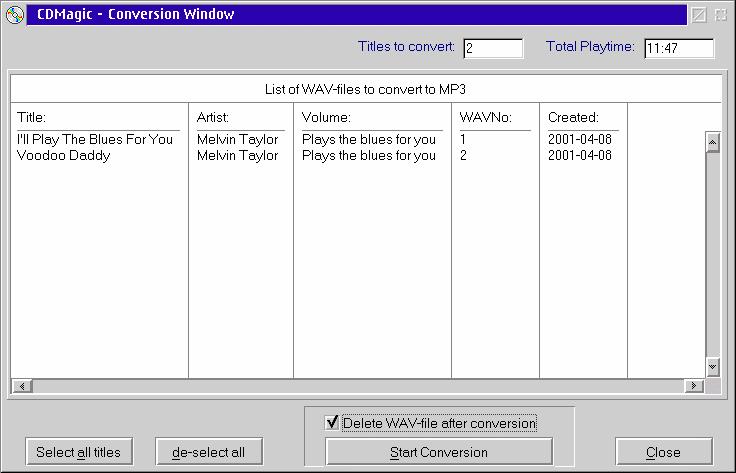Click WAVNo value 1

click(463, 139)
